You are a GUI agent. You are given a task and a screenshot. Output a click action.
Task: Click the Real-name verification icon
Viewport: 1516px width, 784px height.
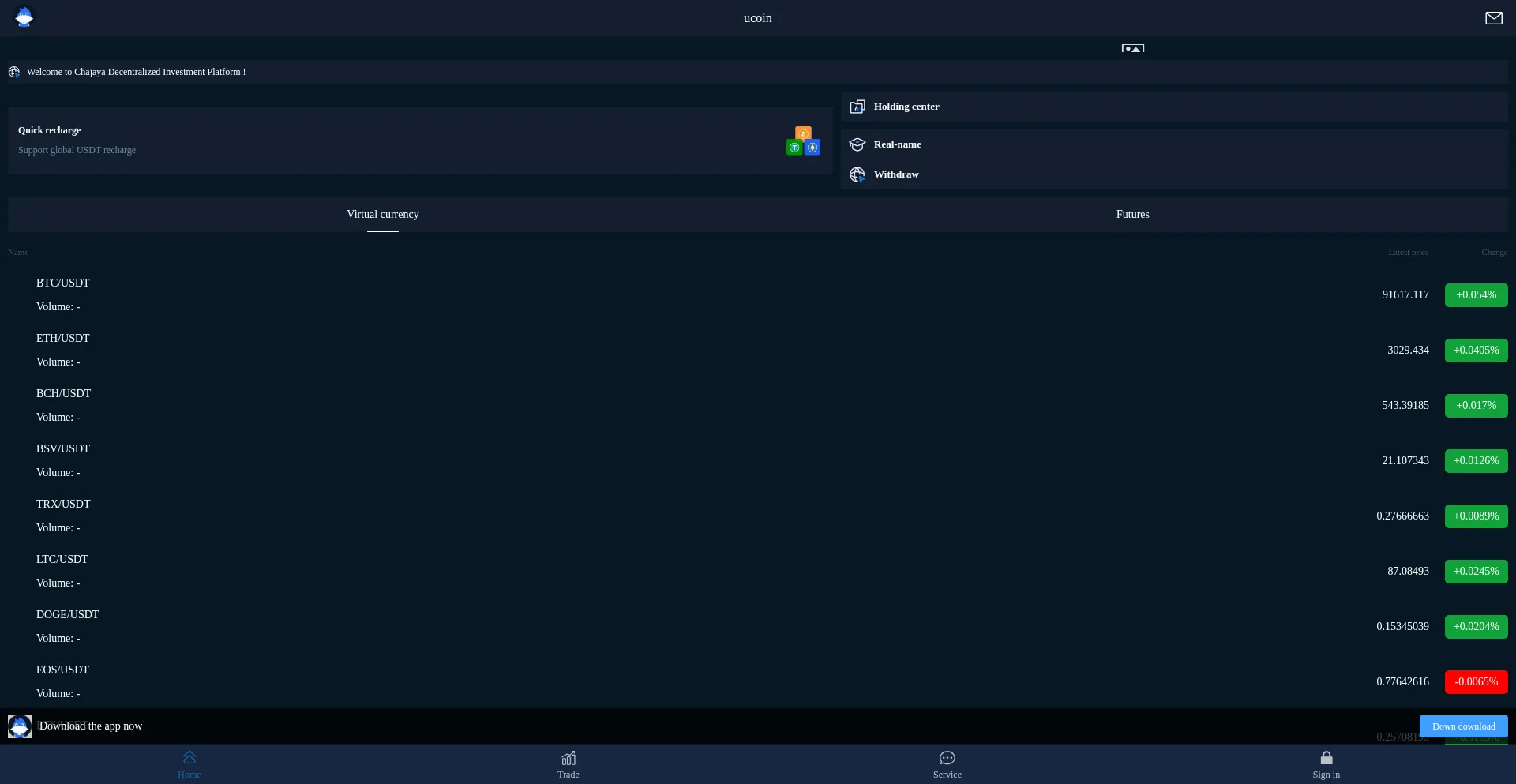coord(857,144)
